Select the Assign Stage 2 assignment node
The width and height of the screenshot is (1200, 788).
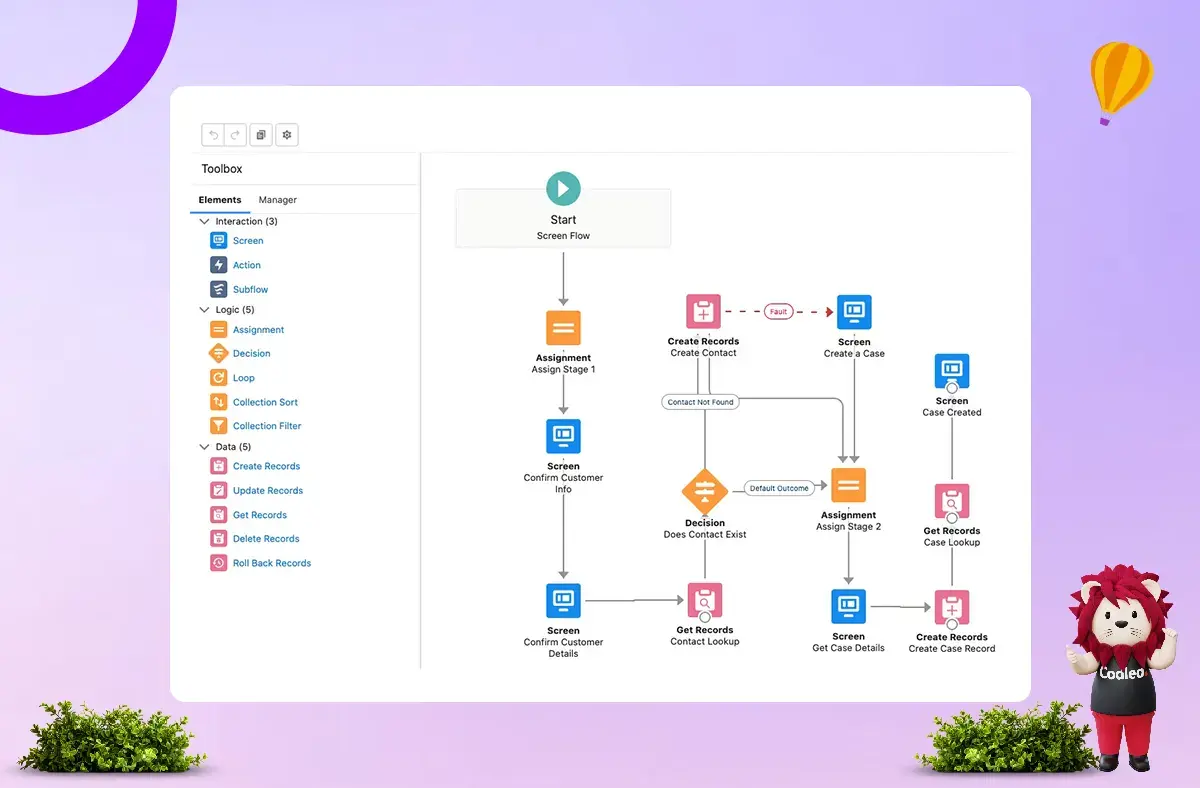point(848,486)
